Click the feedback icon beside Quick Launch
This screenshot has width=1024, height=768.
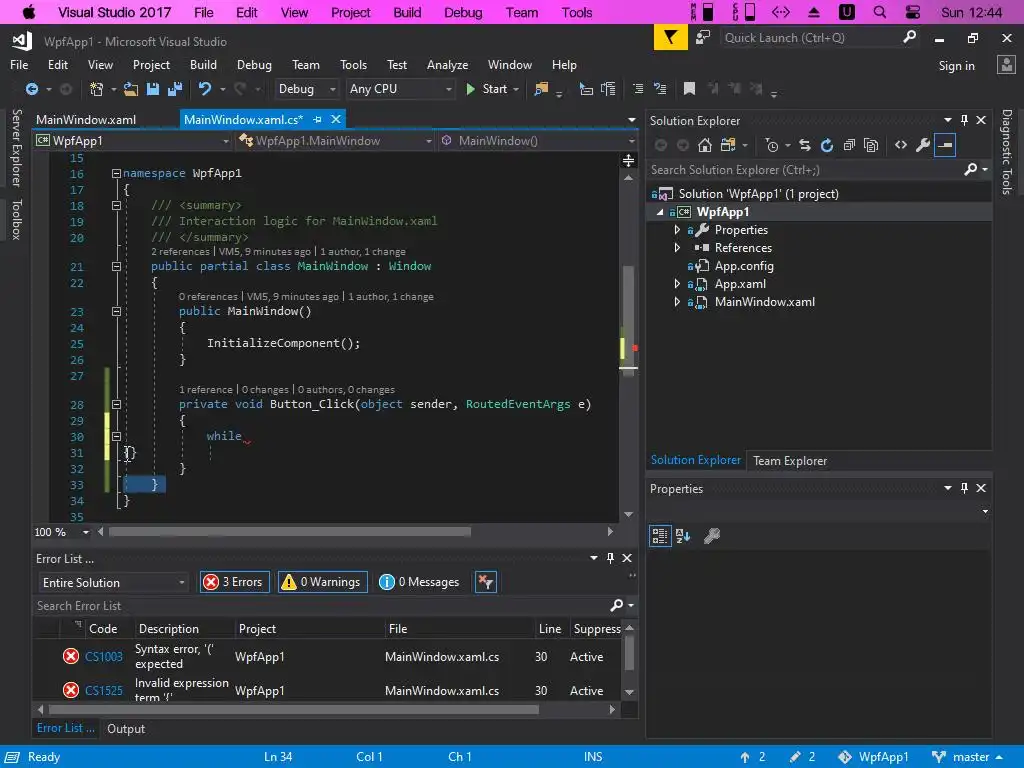pyautogui.click(x=703, y=38)
